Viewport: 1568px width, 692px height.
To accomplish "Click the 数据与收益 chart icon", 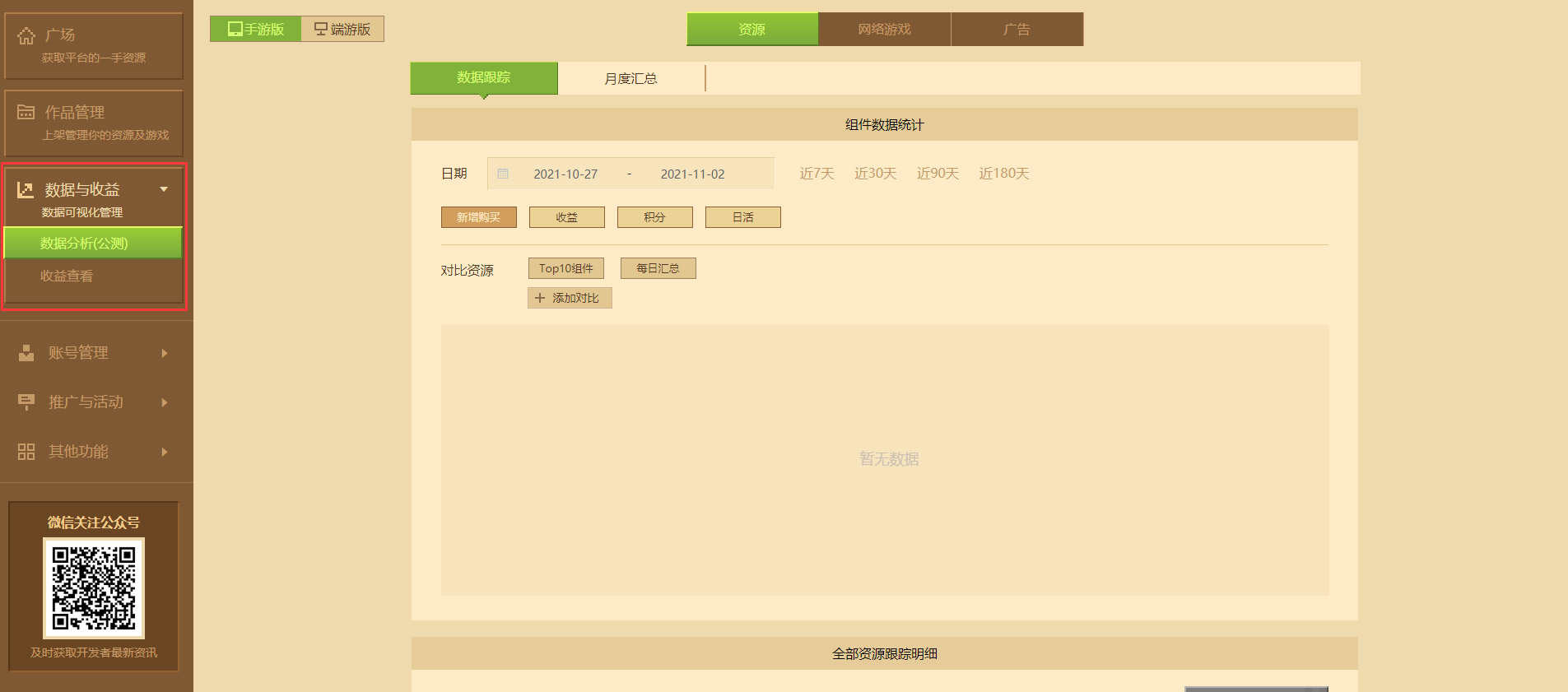I will tap(26, 190).
